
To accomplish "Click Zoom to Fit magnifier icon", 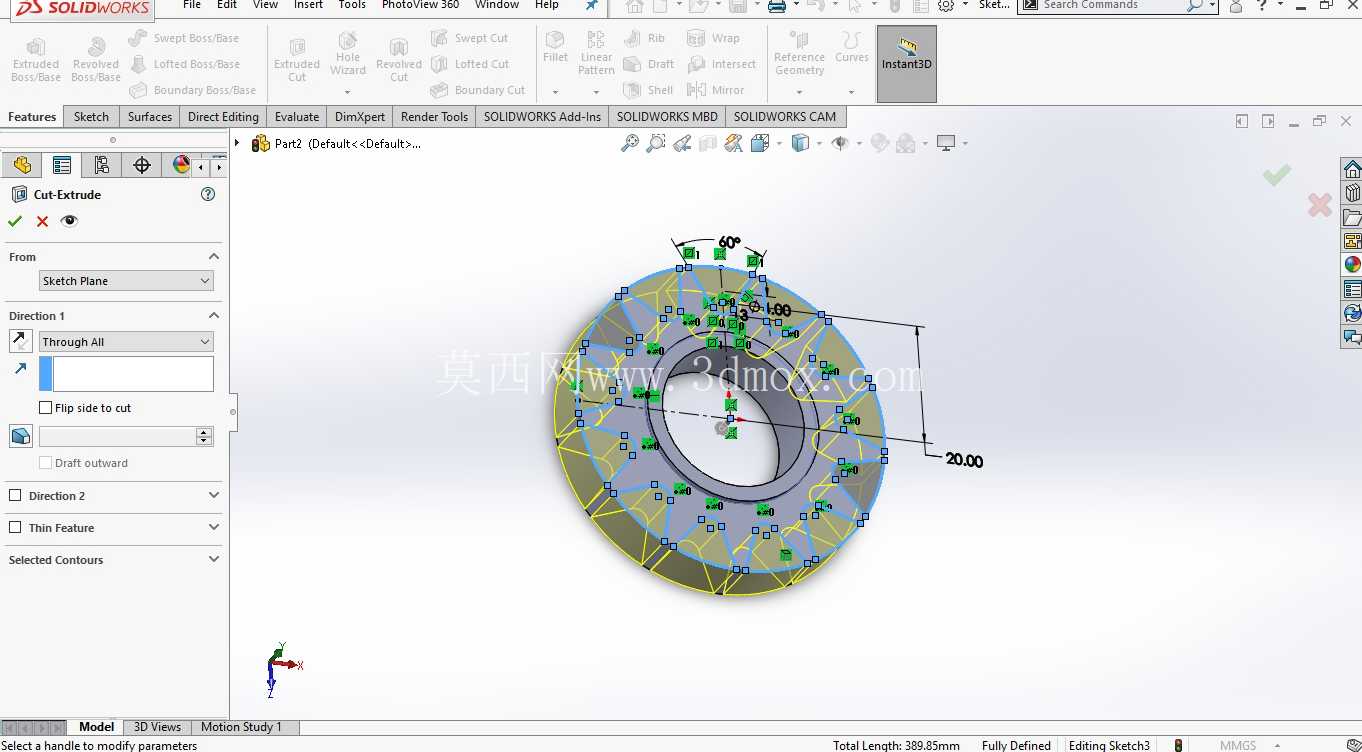I will (x=630, y=143).
